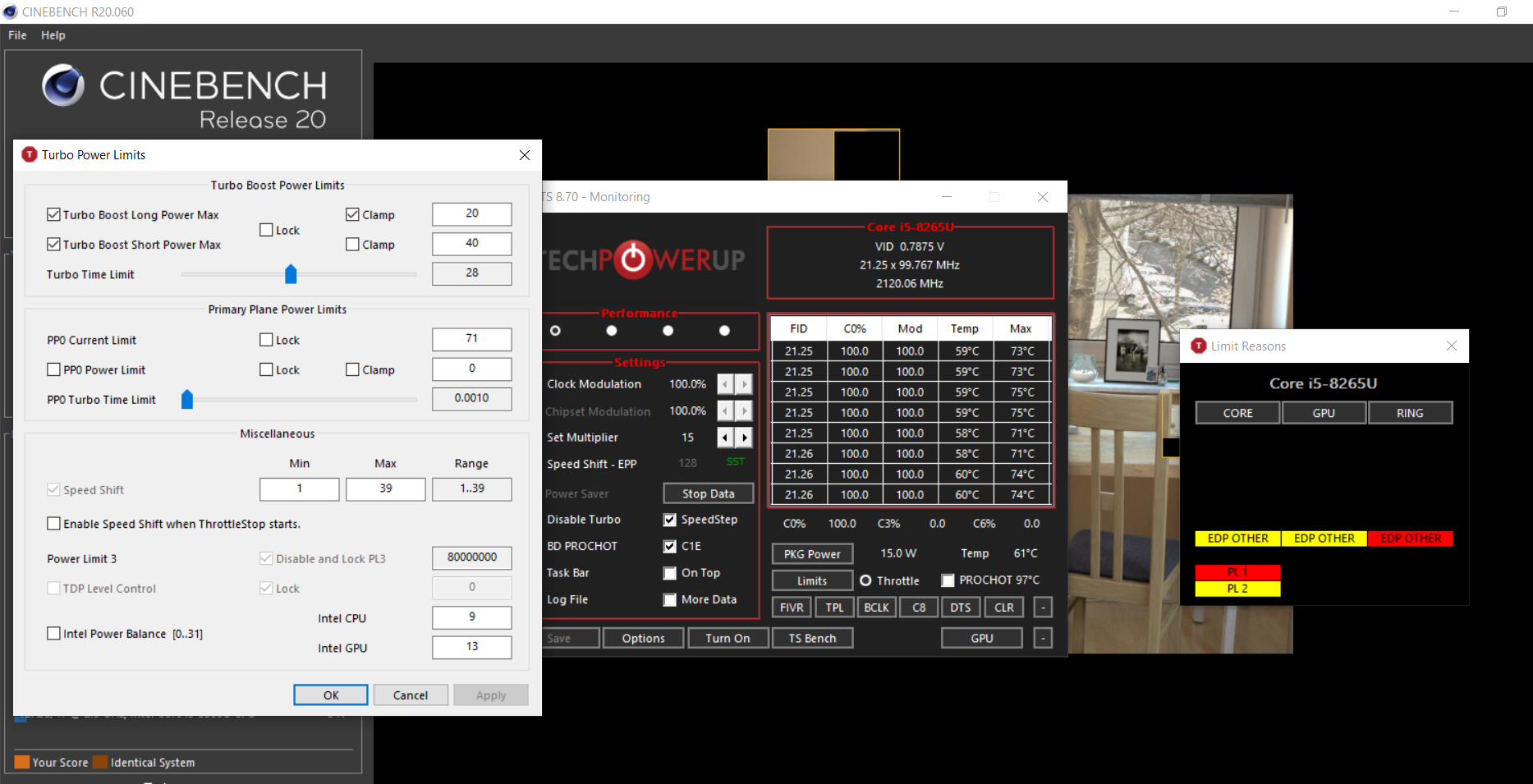Click the Turbo Time Limit slider handle
Image resolution: width=1533 pixels, height=784 pixels.
coord(291,273)
